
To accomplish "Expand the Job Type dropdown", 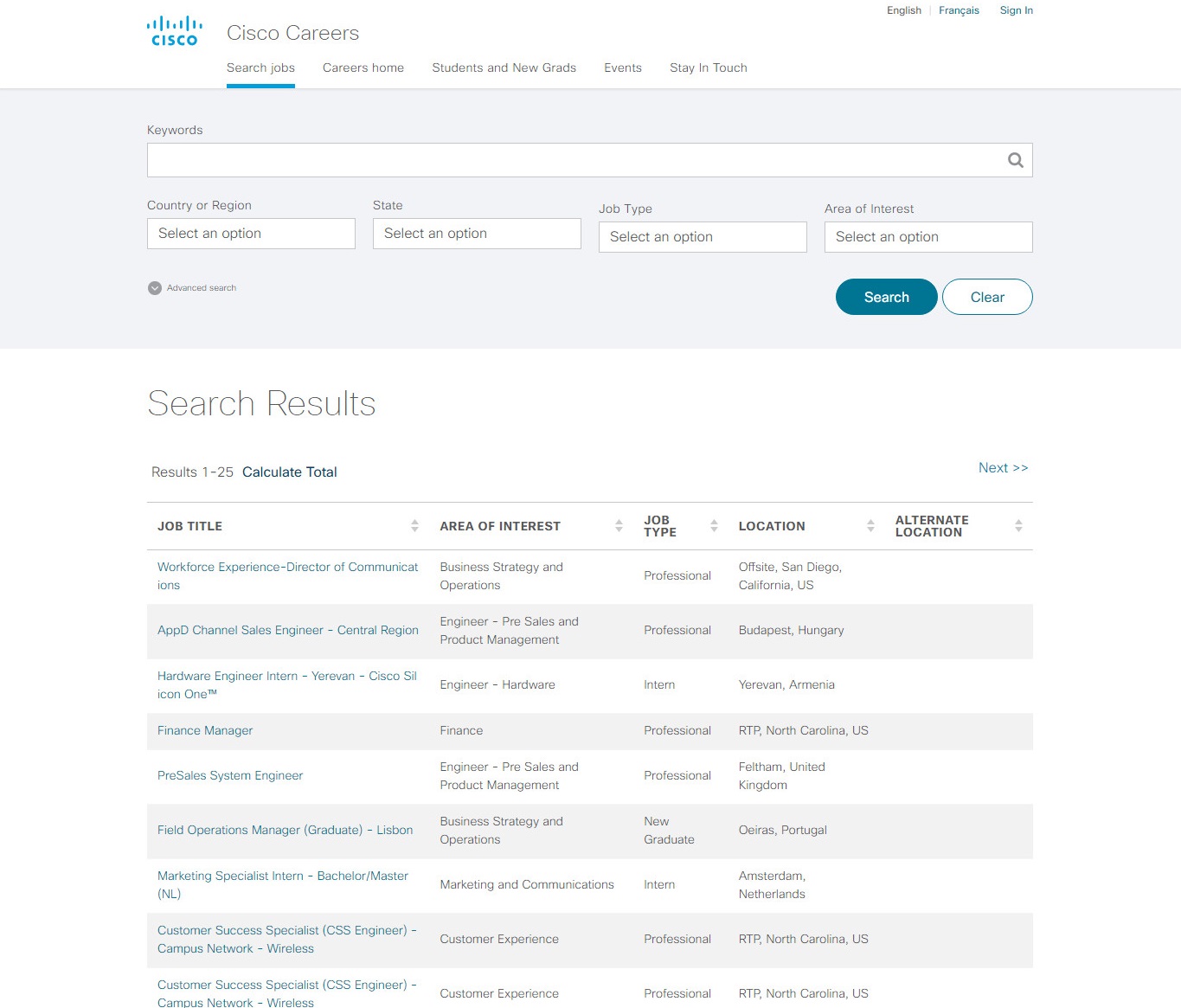I will (703, 237).
